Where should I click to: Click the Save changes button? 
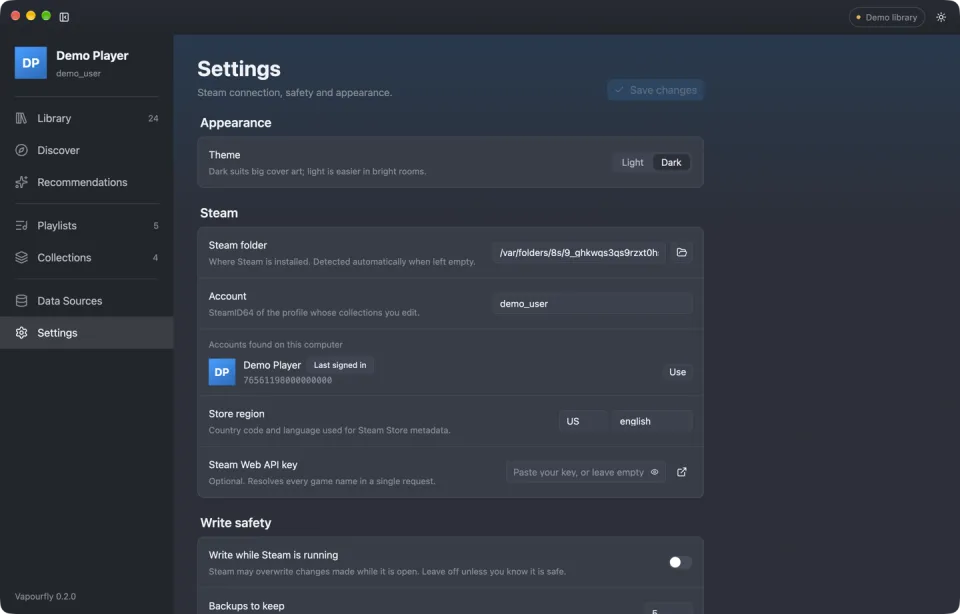[655, 90]
